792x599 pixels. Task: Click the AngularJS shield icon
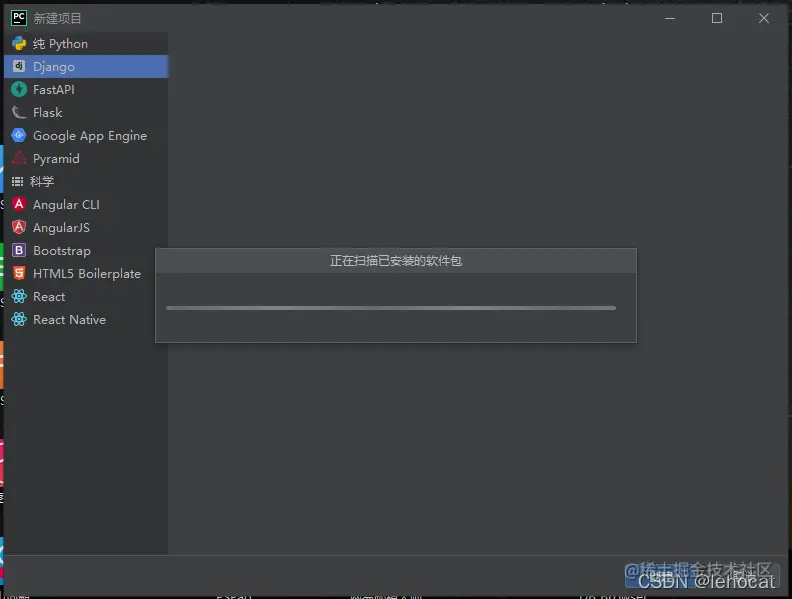(x=19, y=227)
